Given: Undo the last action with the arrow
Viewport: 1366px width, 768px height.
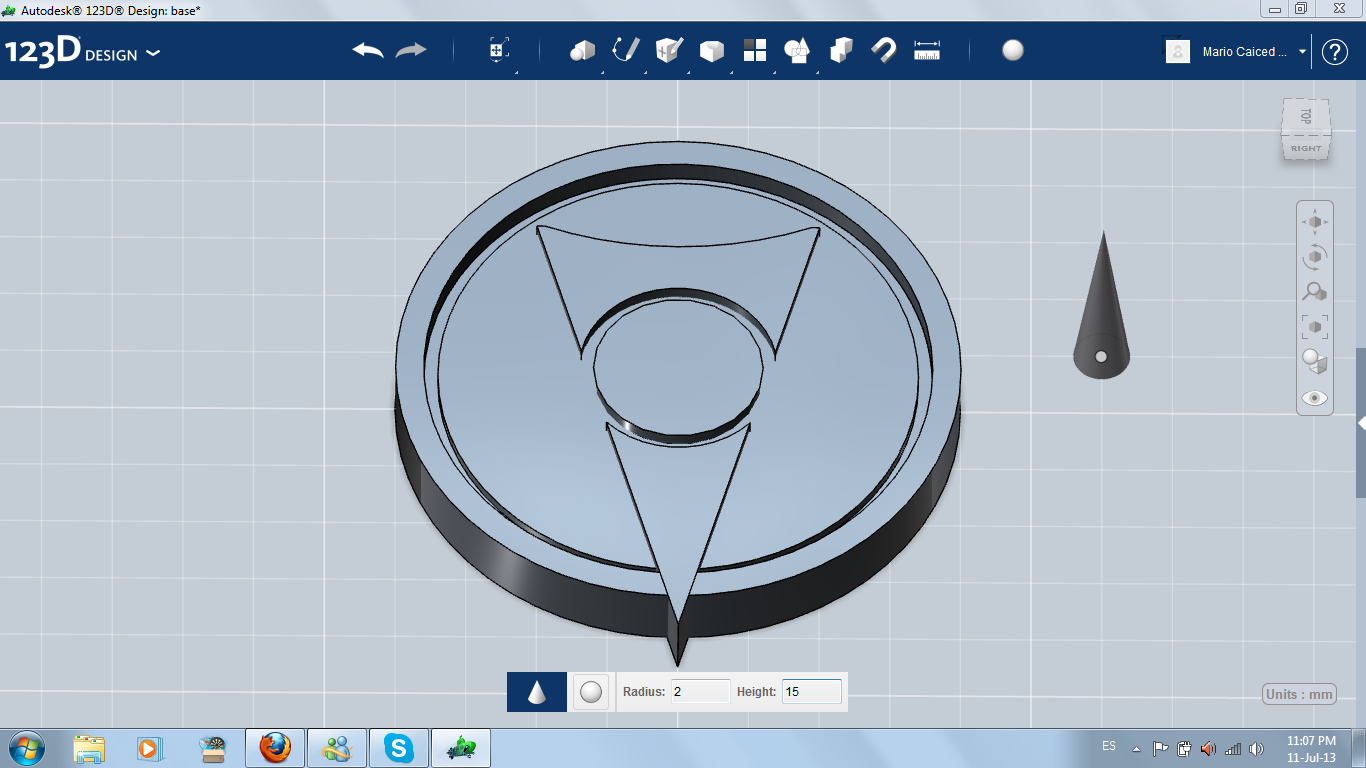Looking at the screenshot, I should [368, 50].
